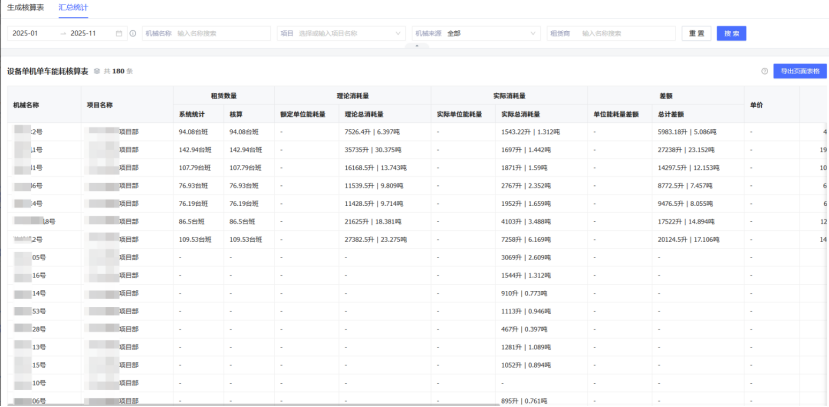Click the help icon near export button

pos(765,71)
